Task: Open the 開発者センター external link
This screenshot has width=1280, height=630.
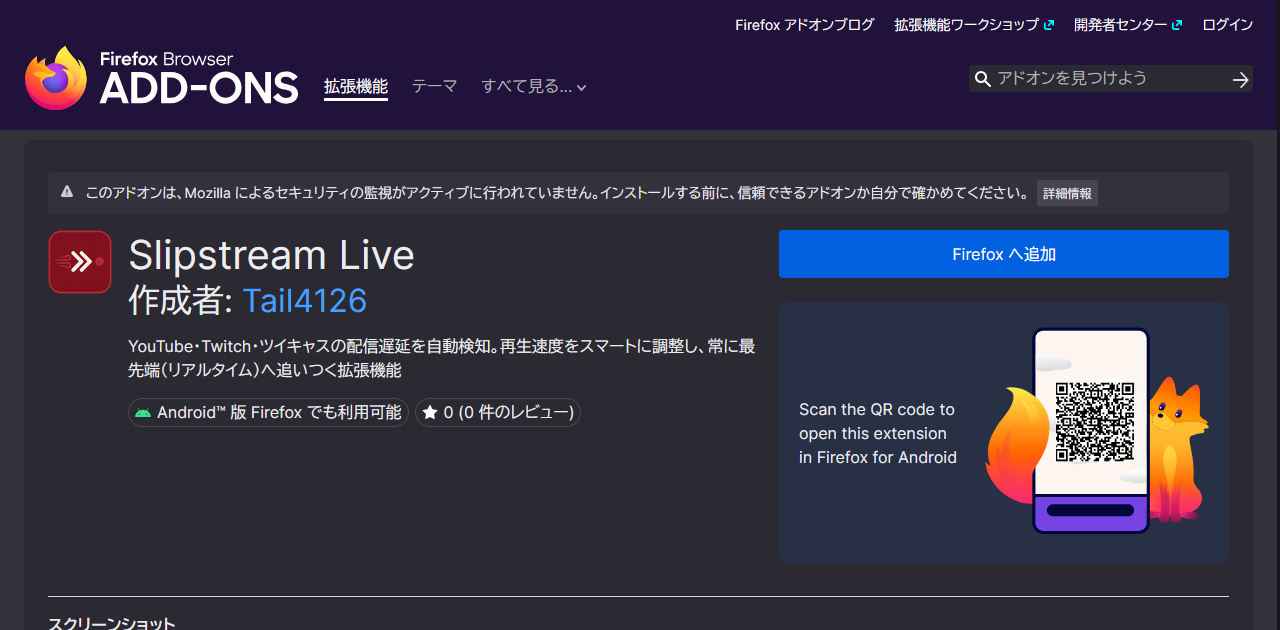Action: 1128,25
